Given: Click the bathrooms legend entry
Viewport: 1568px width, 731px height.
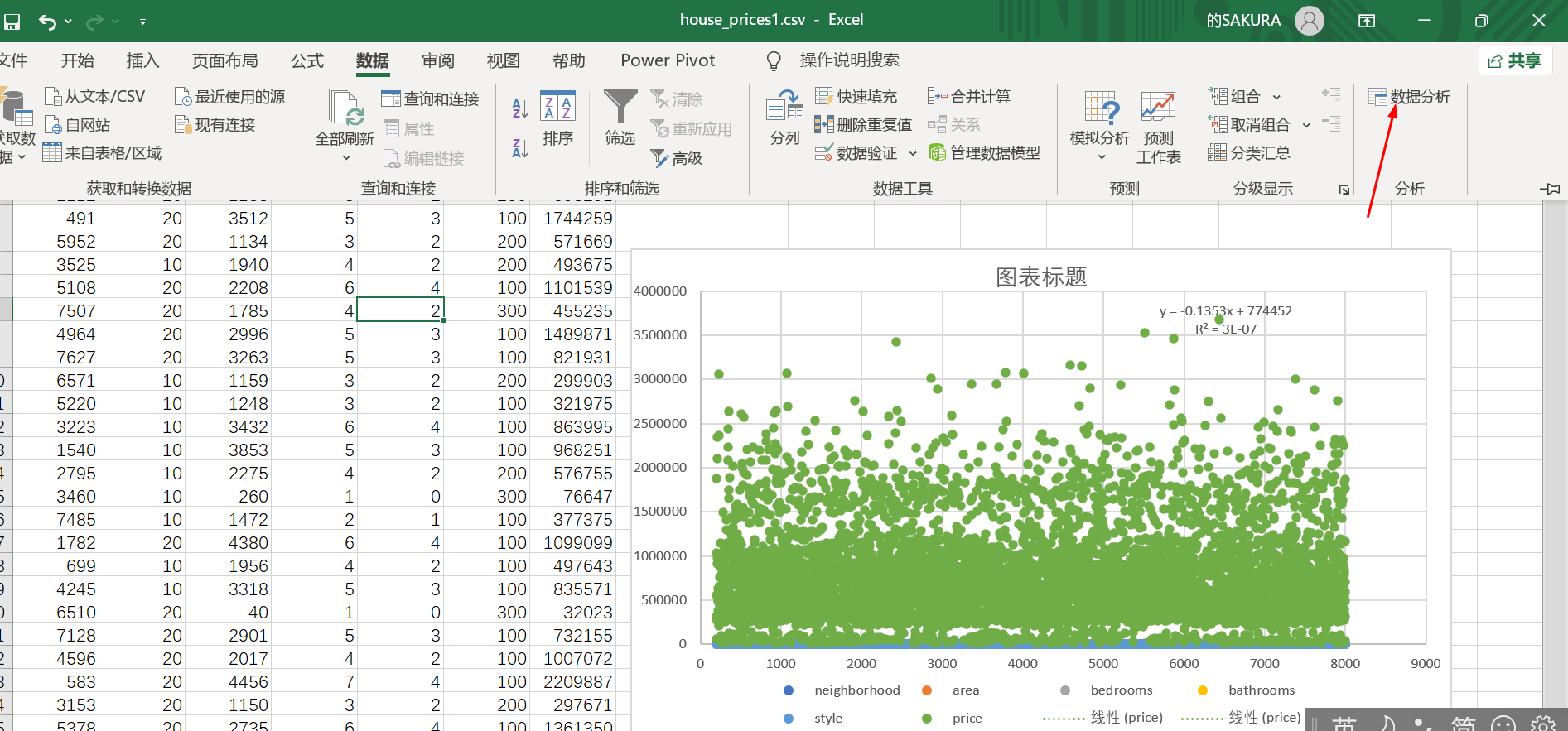Looking at the screenshot, I should click(1247, 690).
